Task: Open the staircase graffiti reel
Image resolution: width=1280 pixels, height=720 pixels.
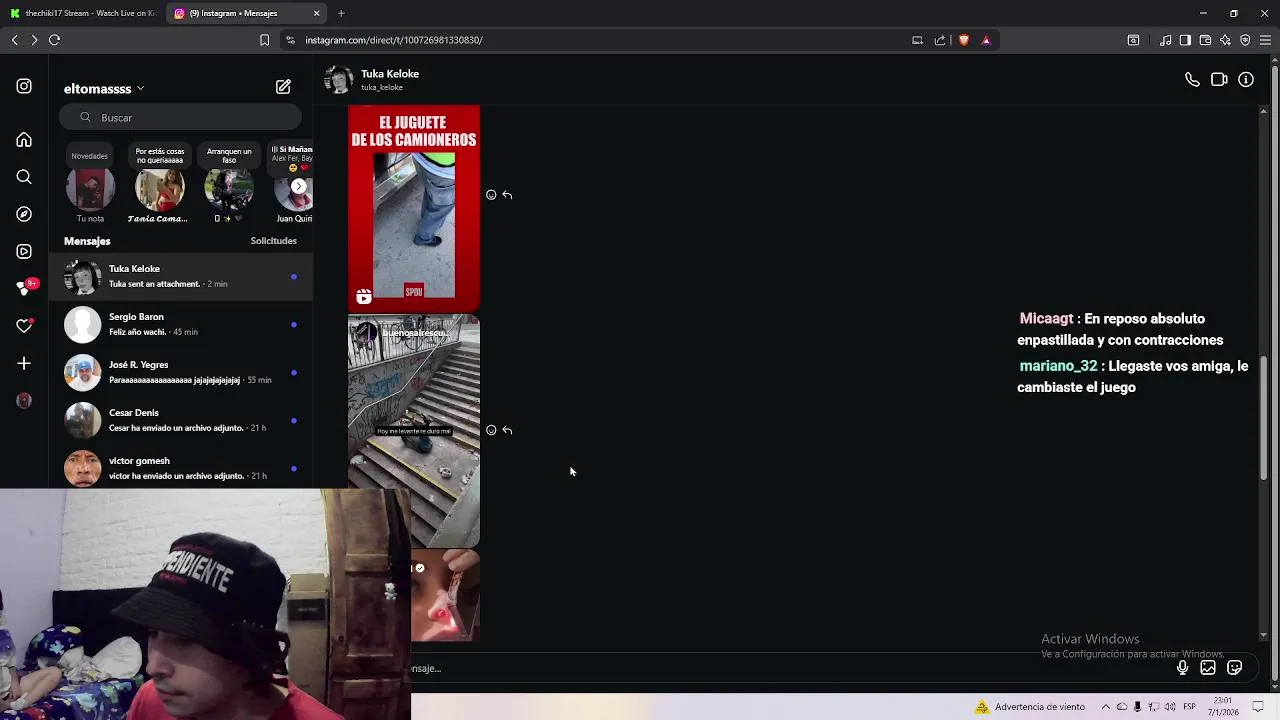Action: [414, 431]
